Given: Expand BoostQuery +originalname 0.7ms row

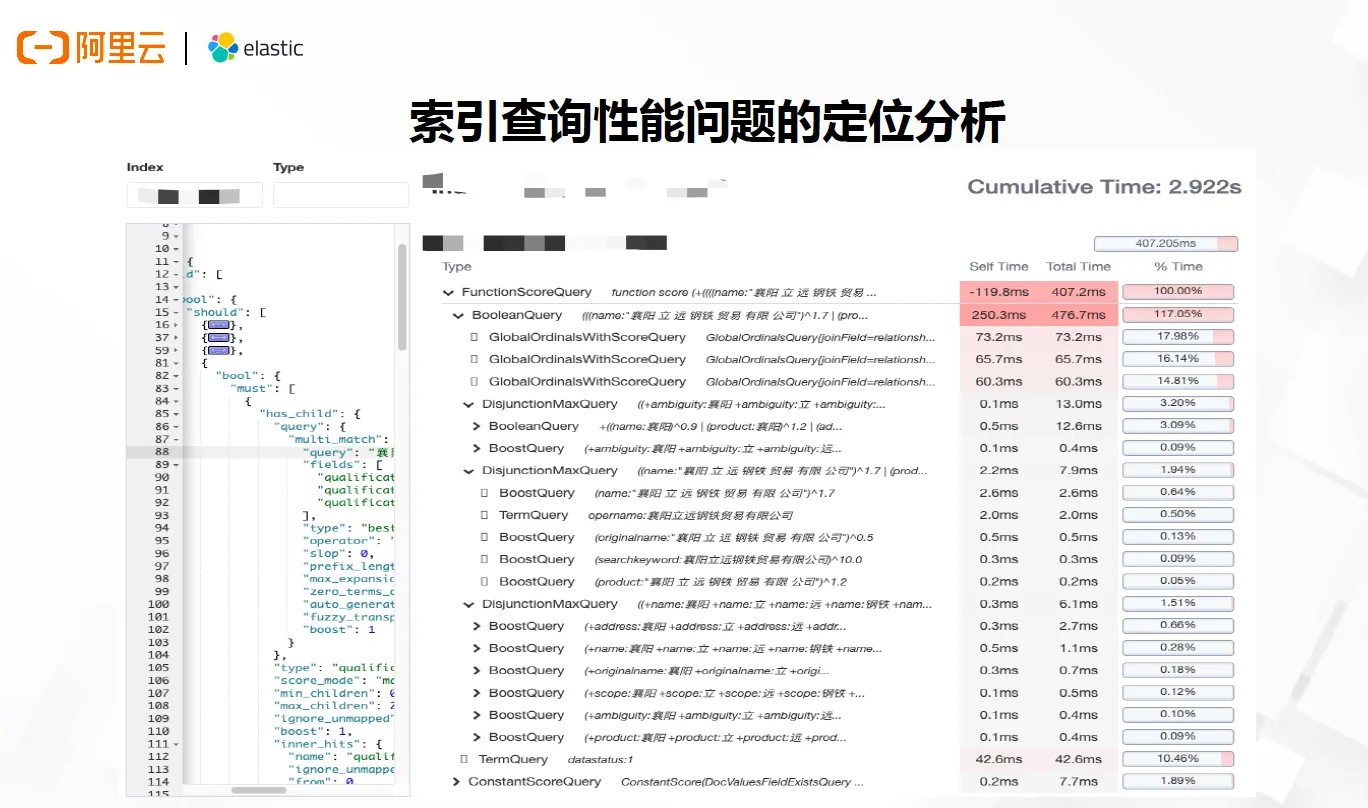Looking at the screenshot, I should pyautogui.click(x=477, y=670).
